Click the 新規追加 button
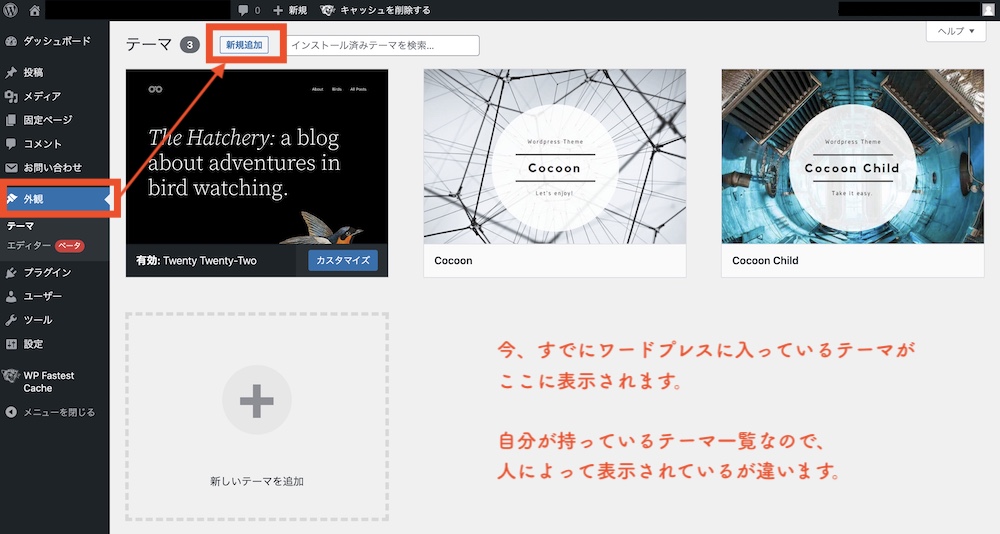This screenshot has width=1000, height=534. click(x=244, y=45)
